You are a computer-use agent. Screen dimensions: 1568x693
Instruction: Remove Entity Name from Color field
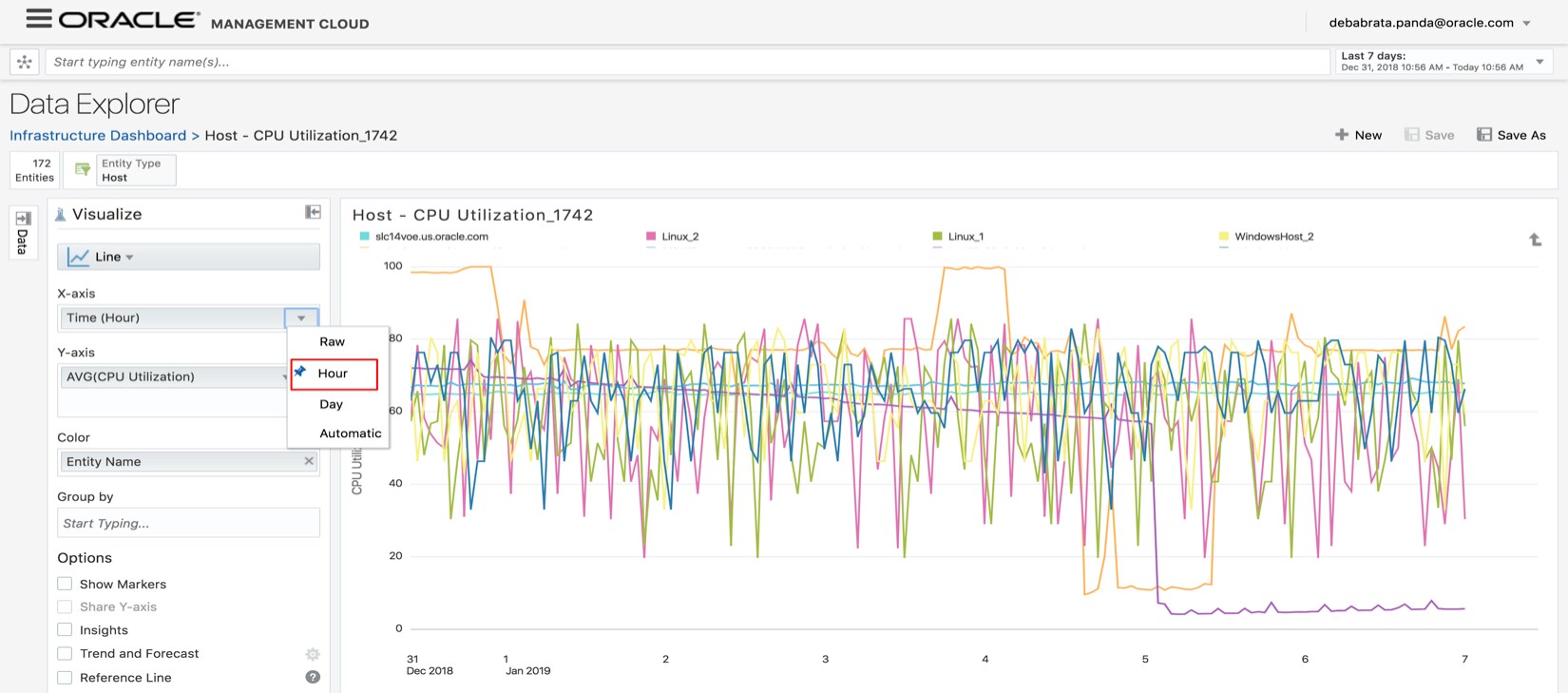point(309,461)
